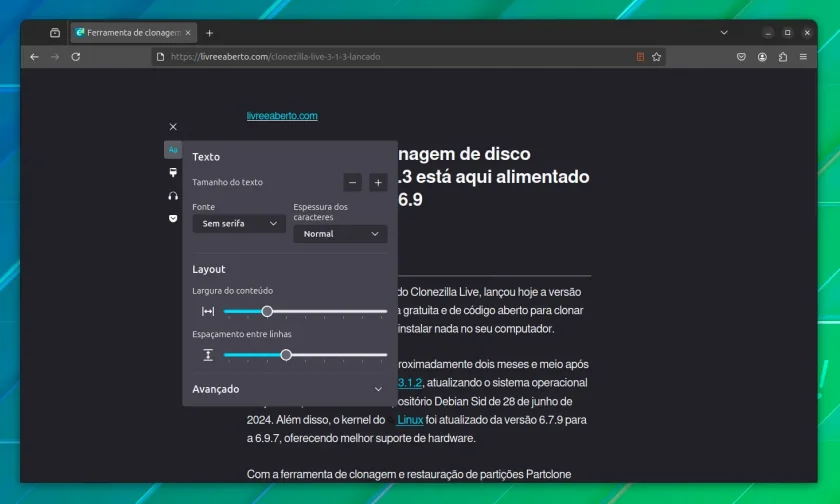Click the Espessura dos caracteres label
The height and width of the screenshot is (504, 840).
pyautogui.click(x=320, y=212)
